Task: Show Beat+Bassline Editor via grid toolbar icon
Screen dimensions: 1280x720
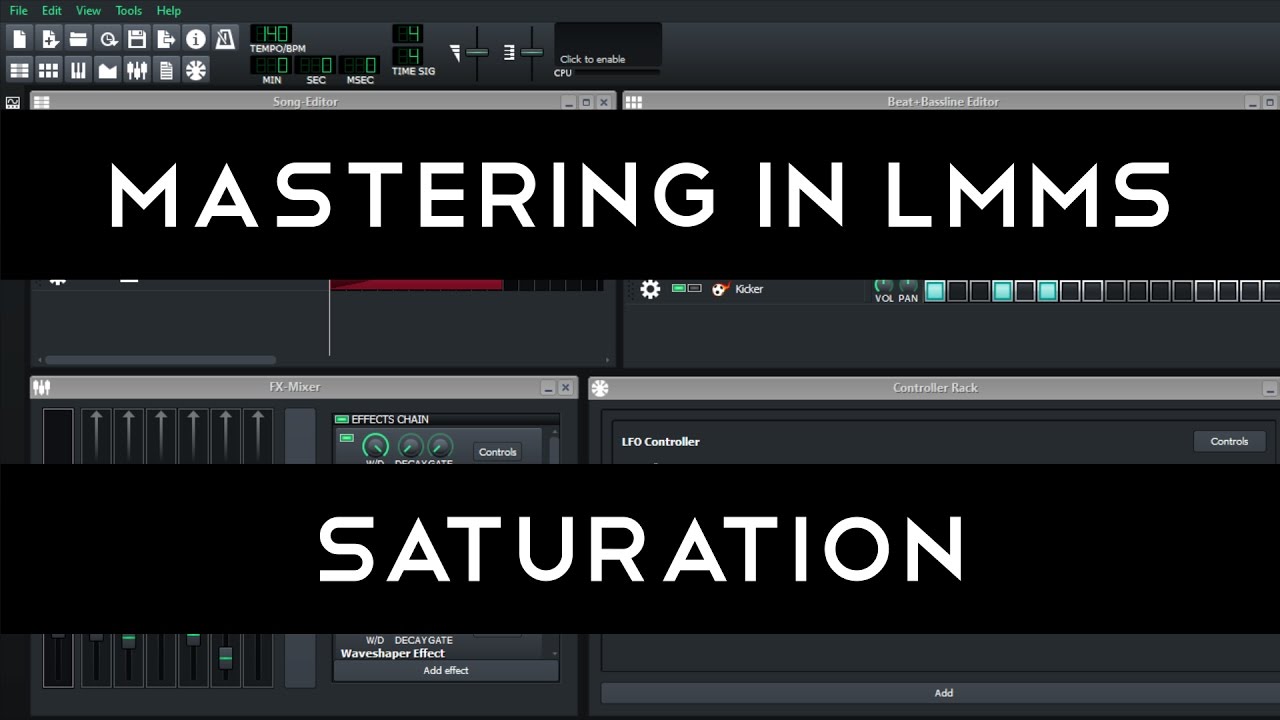Action: tap(50, 69)
